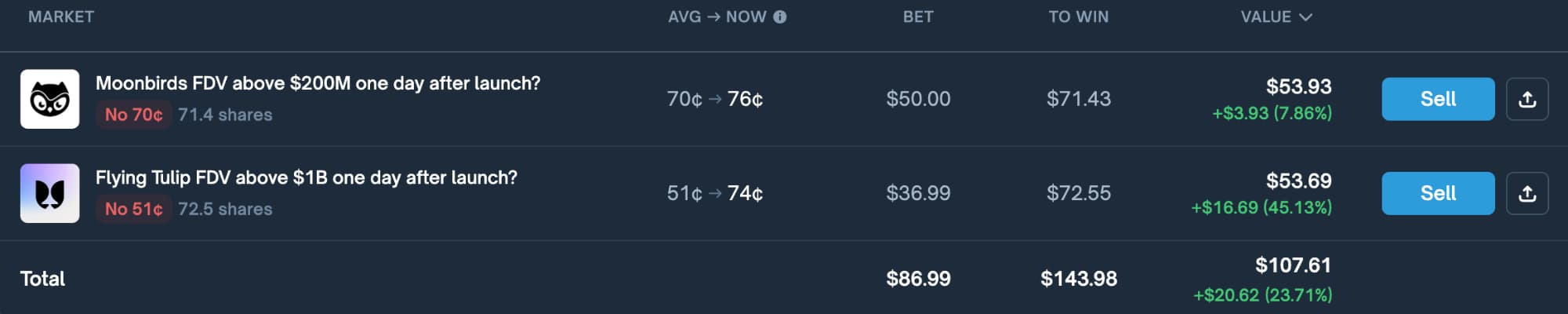Share the Flying Tulip position icon

click(1526, 193)
